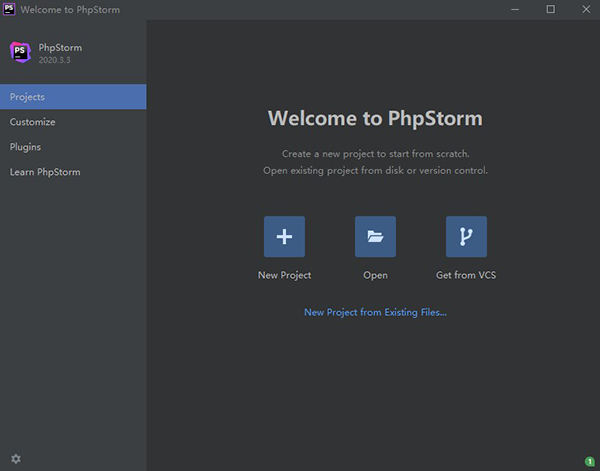Minimize the PhpStorm window
The height and width of the screenshot is (471, 600).
coord(515,10)
